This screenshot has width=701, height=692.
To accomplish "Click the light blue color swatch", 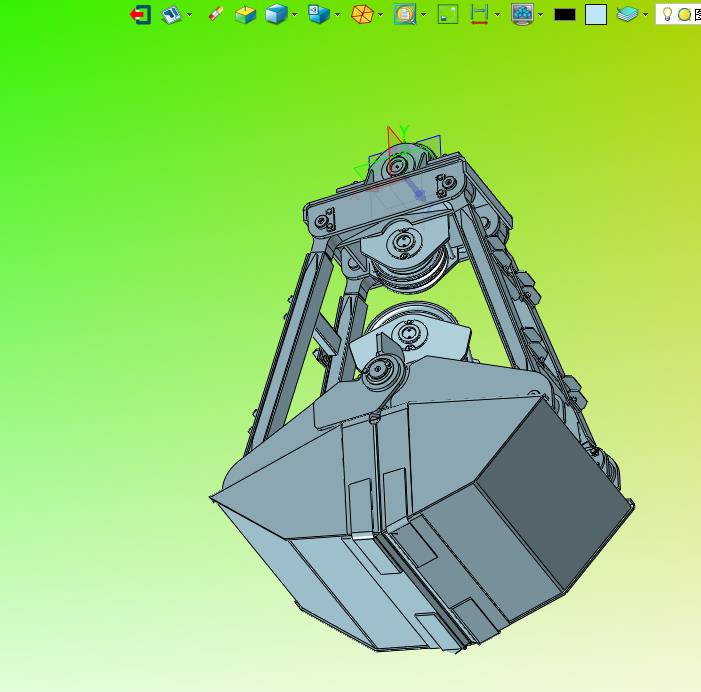I will tap(596, 15).
